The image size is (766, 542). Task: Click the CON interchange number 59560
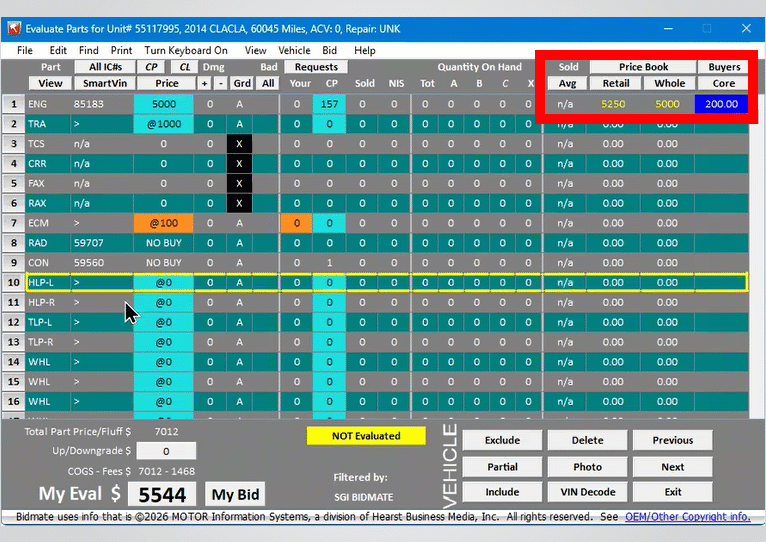tap(88, 263)
